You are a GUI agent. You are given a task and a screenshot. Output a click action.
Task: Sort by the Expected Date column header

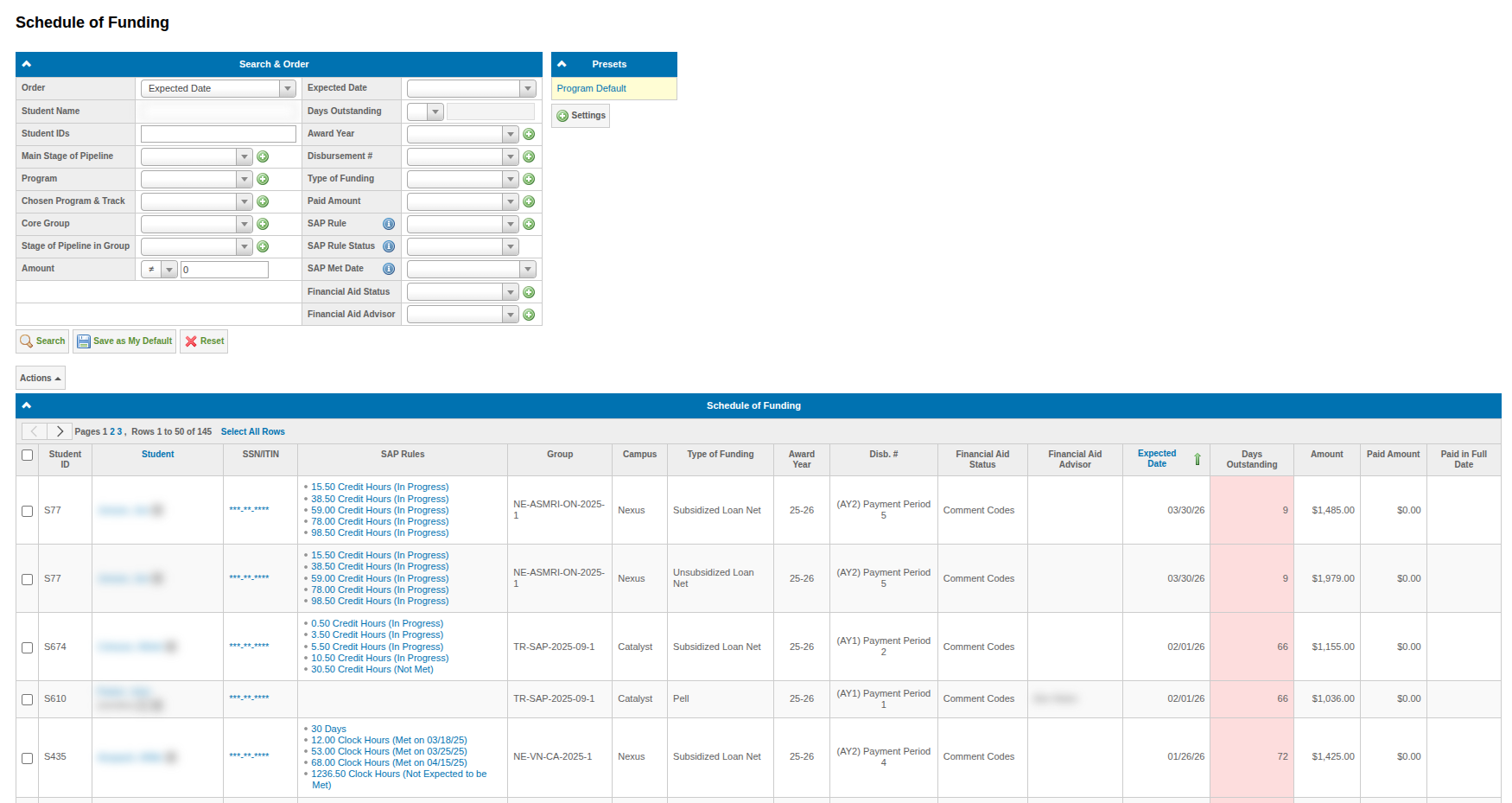point(1156,459)
